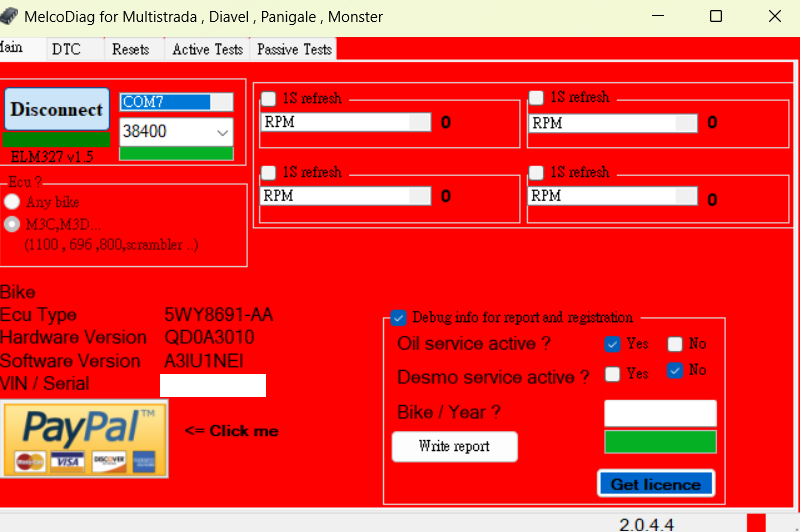
Task: Click the Disconnect button
Action: click(x=57, y=109)
